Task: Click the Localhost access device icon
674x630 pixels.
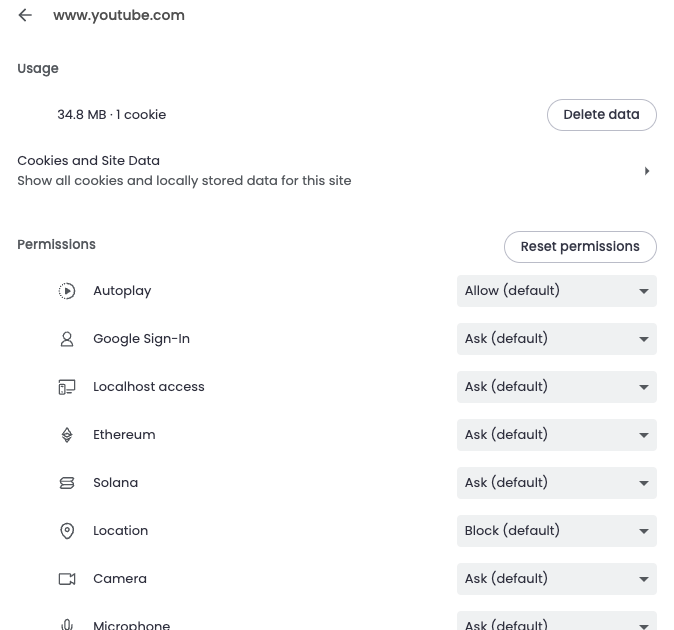Action: (67, 387)
